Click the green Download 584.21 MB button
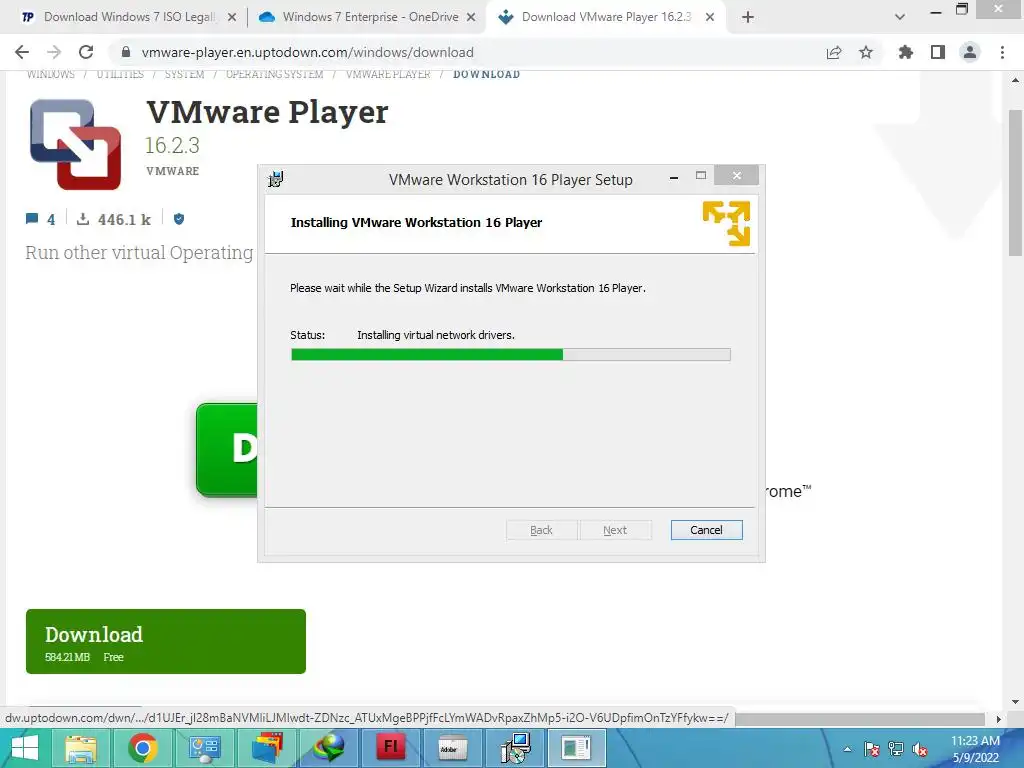 coord(166,641)
